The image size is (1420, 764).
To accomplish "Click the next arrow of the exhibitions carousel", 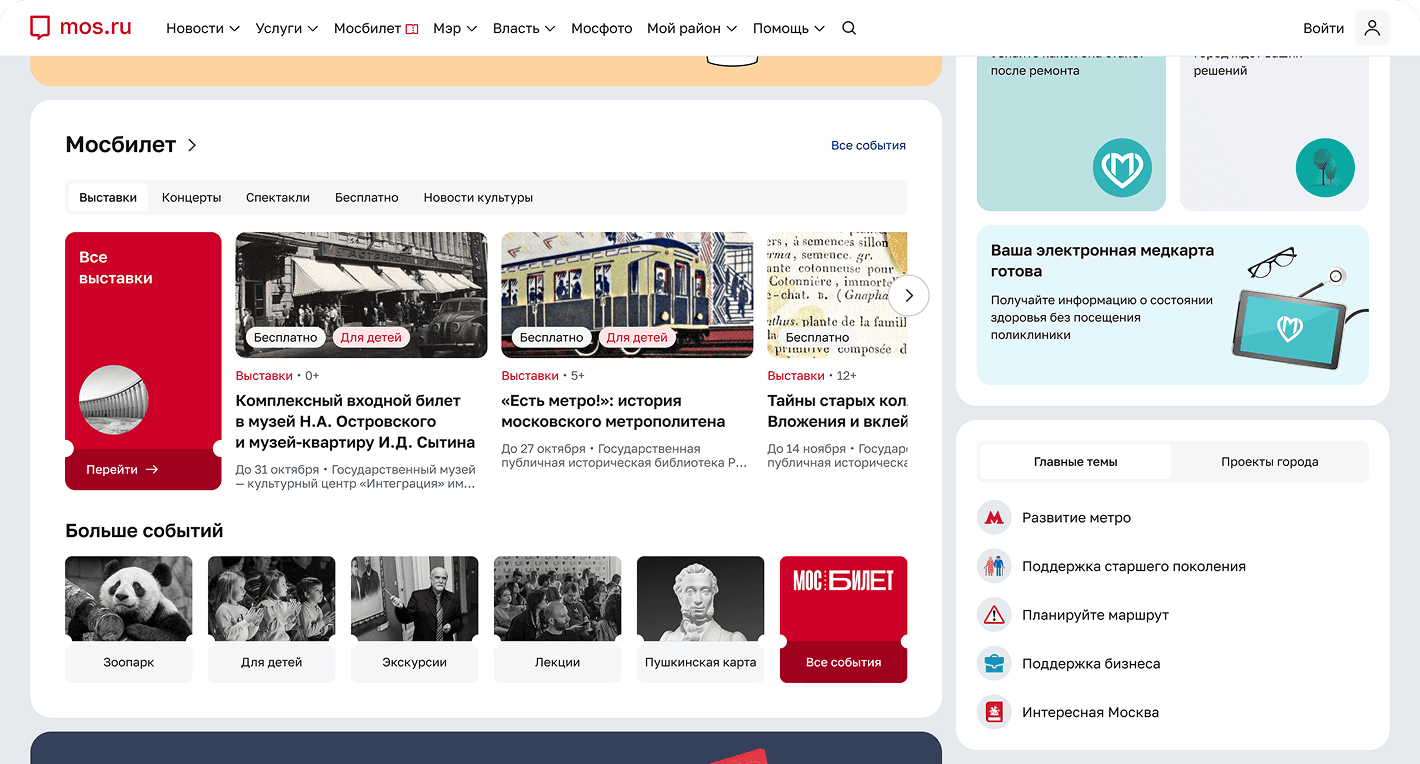I will [909, 296].
